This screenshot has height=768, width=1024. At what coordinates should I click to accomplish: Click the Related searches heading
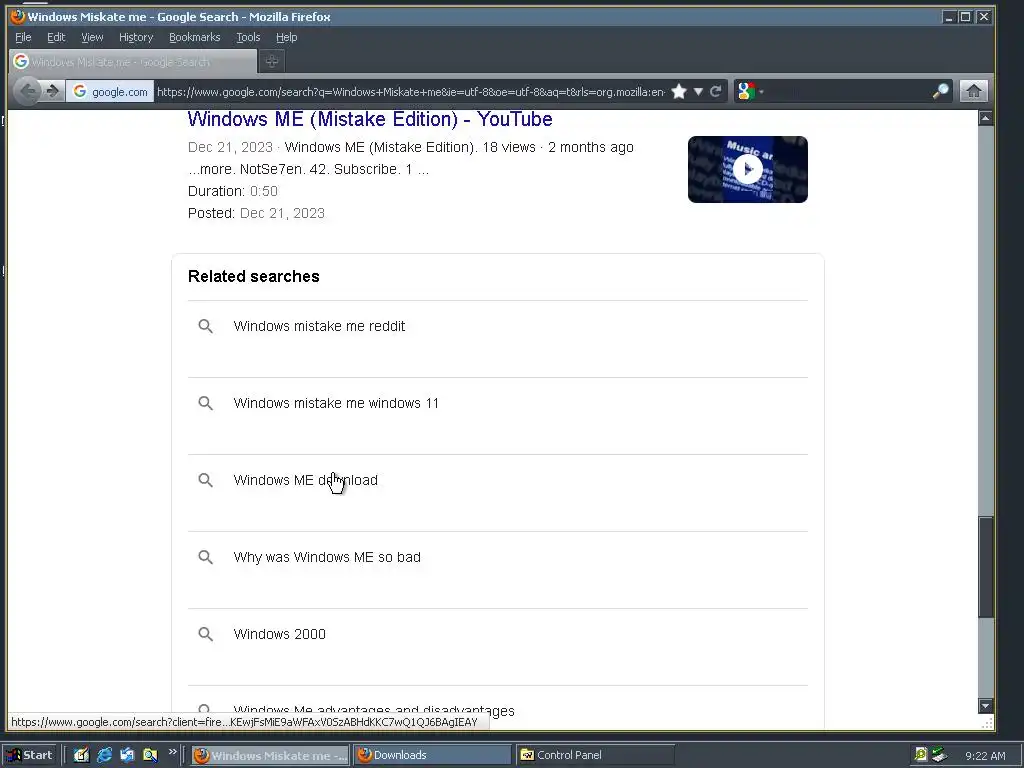point(253,276)
